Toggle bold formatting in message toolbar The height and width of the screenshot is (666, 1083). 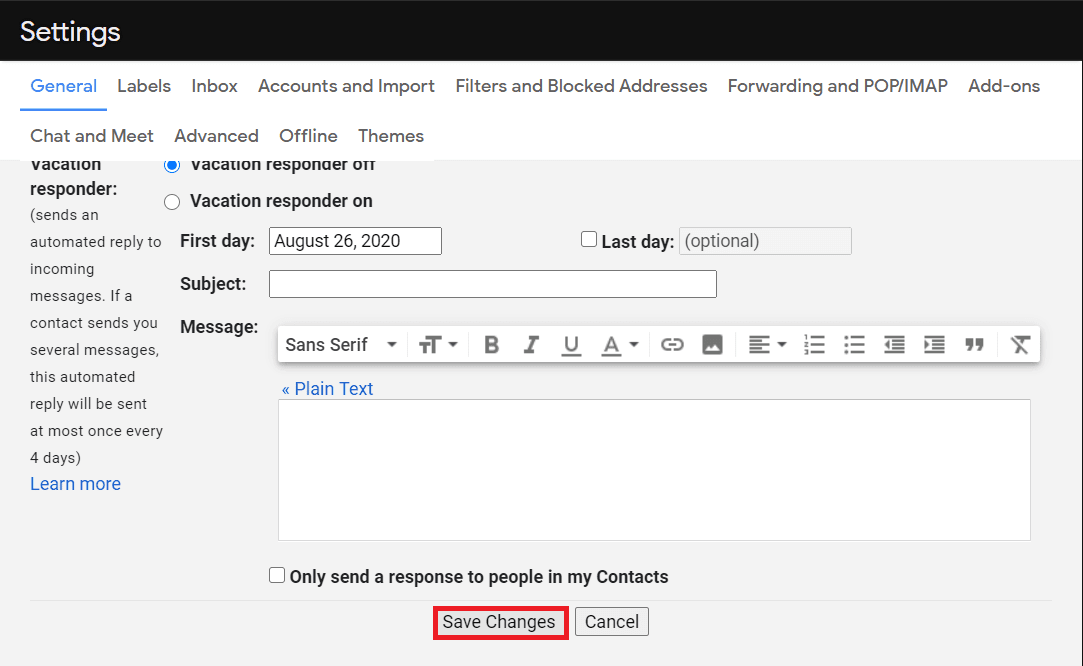491,344
